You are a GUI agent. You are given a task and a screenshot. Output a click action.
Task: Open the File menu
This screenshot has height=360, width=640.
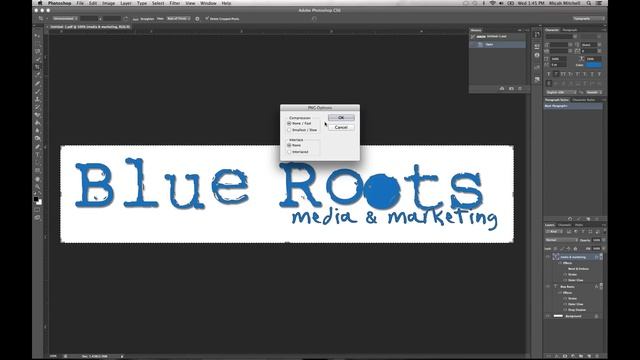[80, 3]
